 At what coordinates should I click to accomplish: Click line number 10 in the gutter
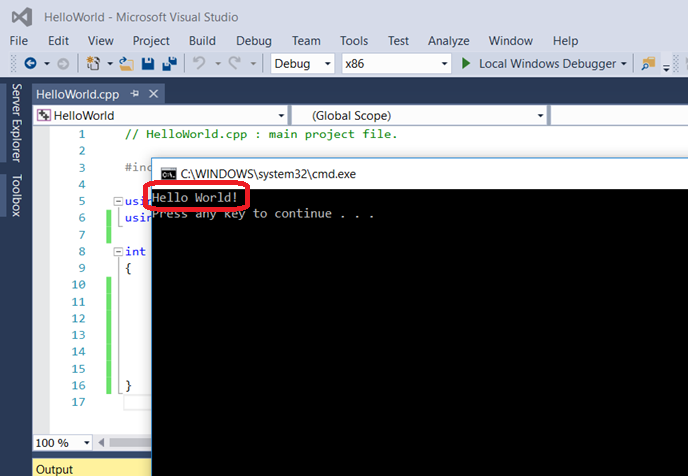pyautogui.click(x=79, y=285)
